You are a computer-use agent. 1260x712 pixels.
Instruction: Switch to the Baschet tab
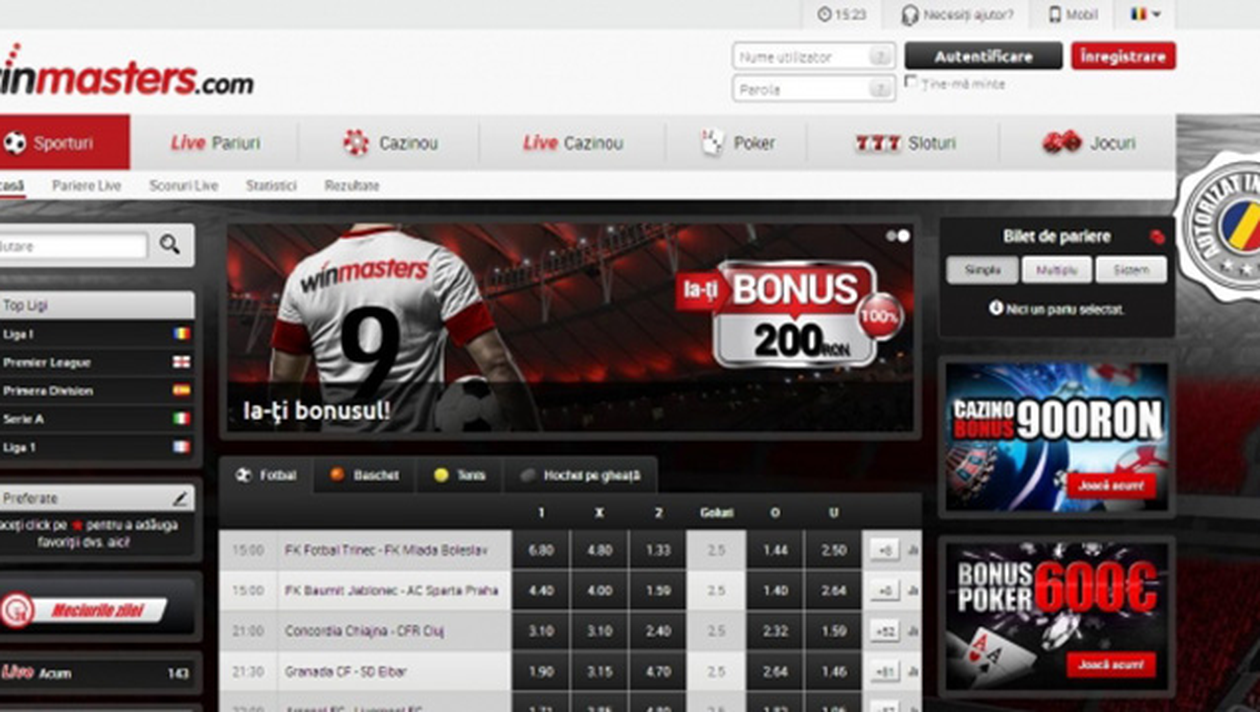point(365,475)
